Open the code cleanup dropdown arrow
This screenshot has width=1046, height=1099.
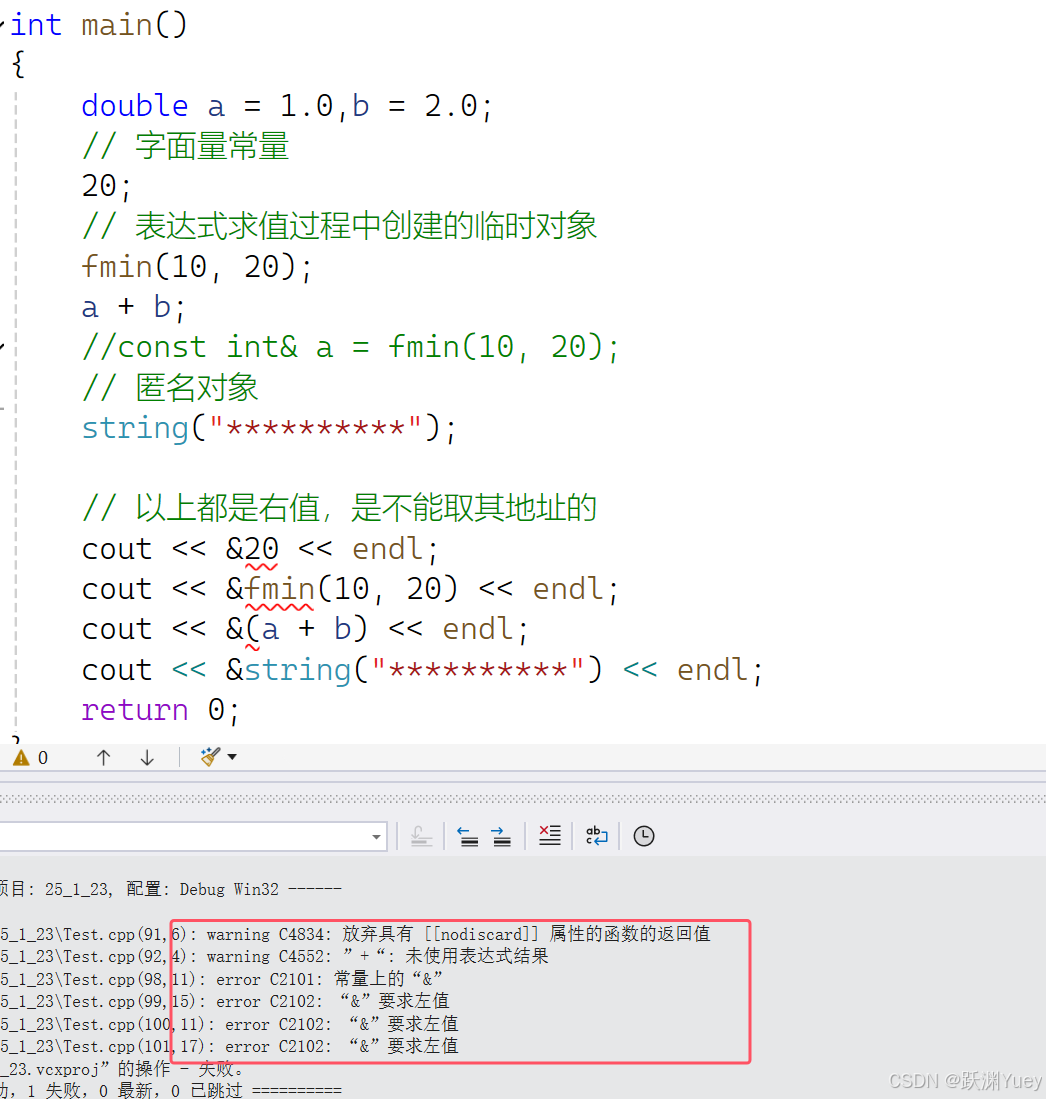pyautogui.click(x=232, y=757)
